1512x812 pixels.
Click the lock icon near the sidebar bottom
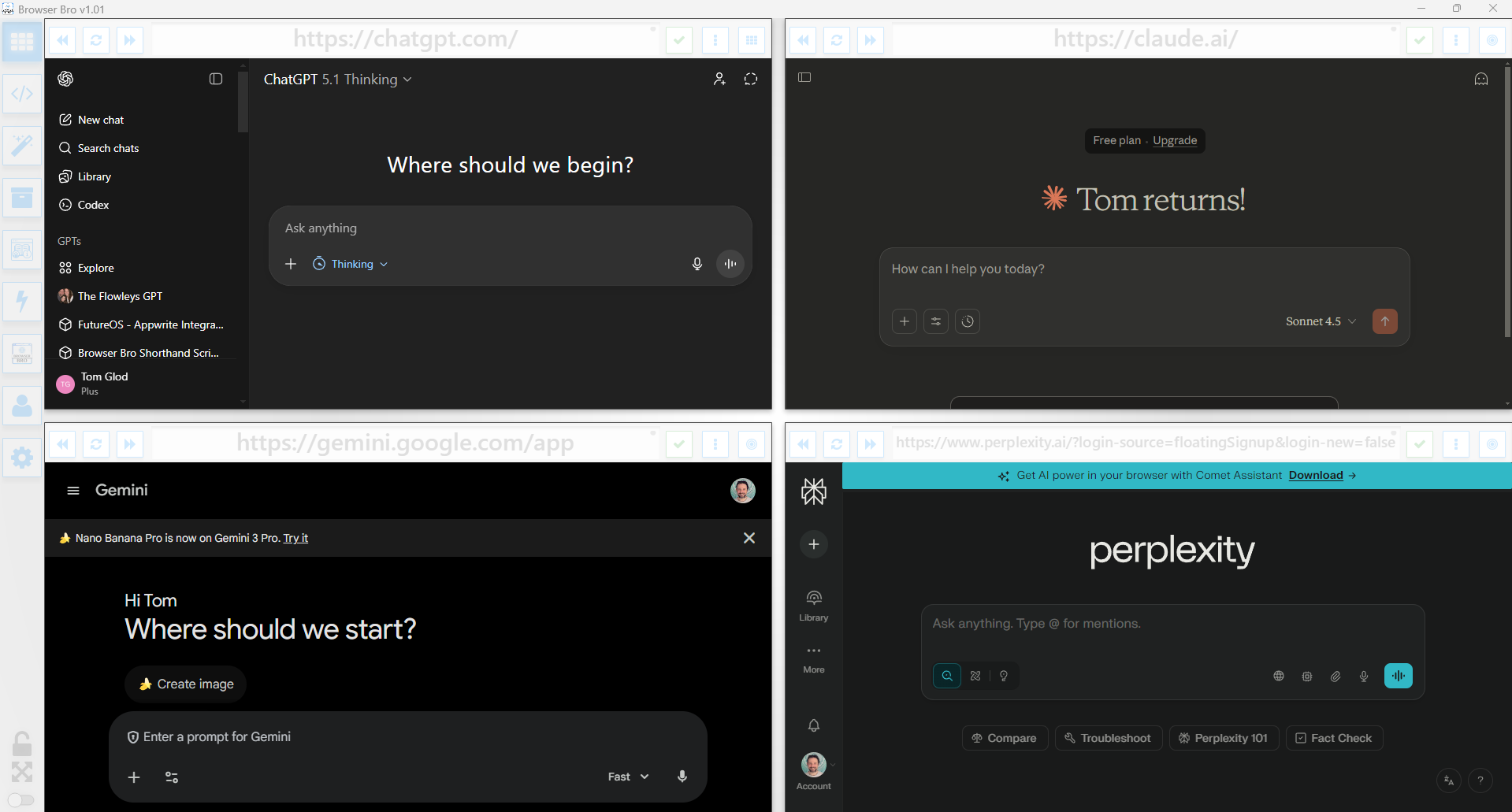coord(21,743)
